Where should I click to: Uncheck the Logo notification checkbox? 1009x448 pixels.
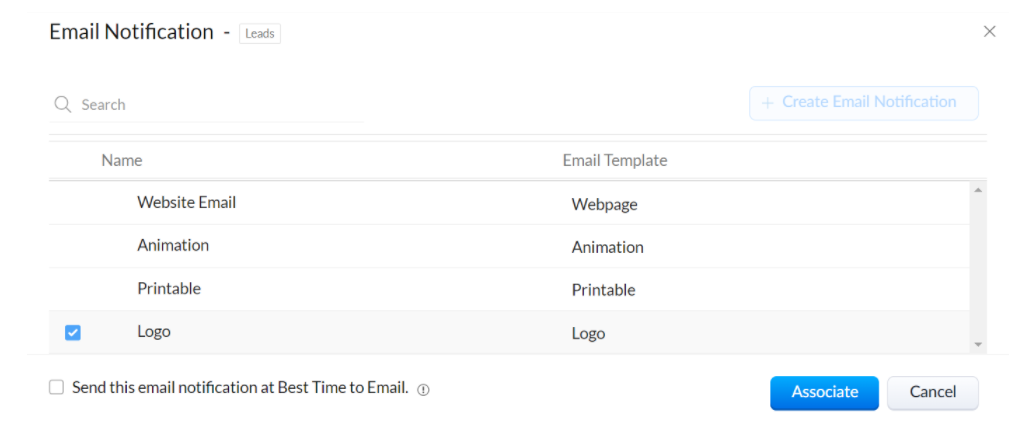[73, 333]
